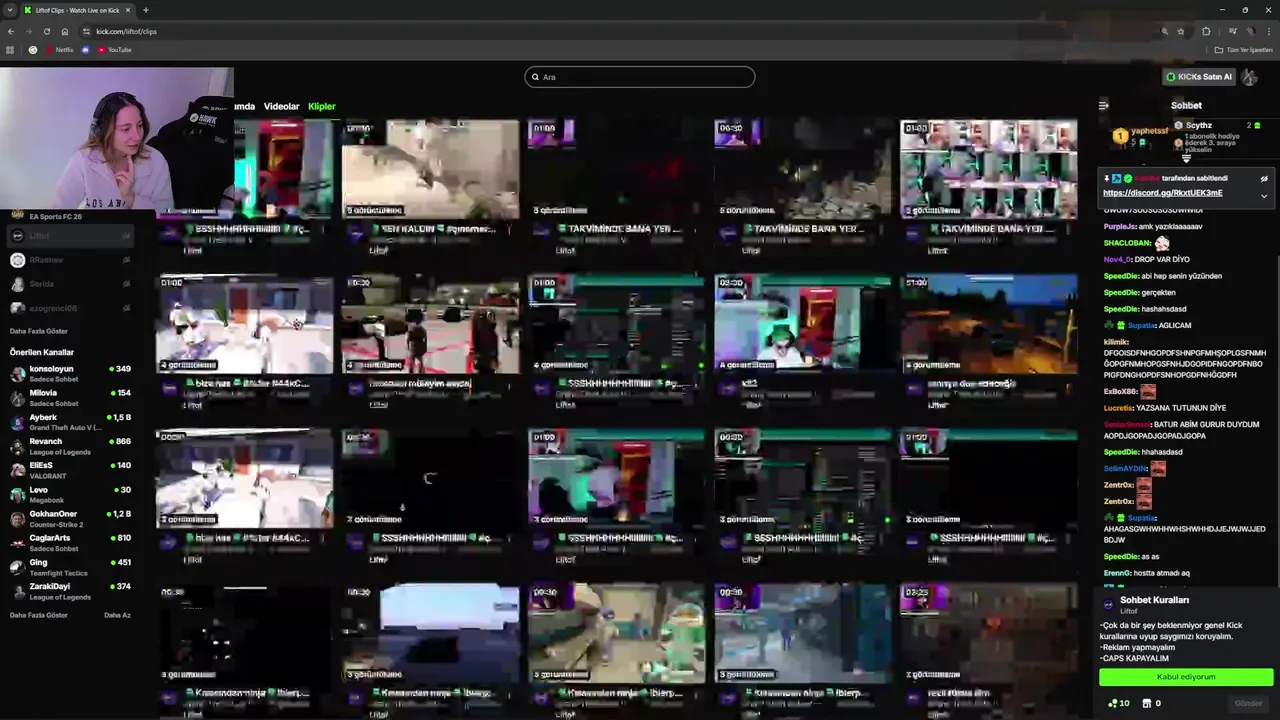Expand the gift leaderboard arrow
This screenshot has height=720, width=1280.
pos(1186,159)
